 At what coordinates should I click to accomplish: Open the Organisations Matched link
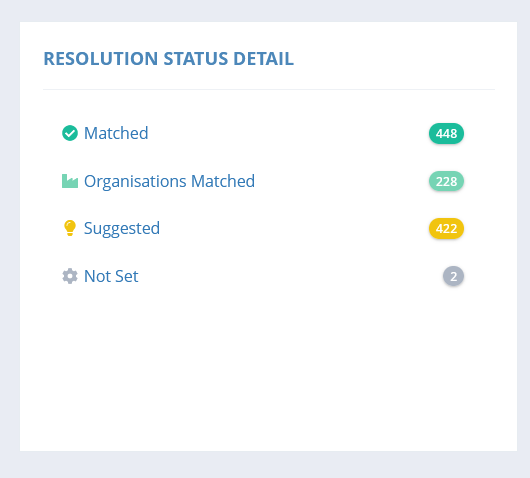[169, 181]
